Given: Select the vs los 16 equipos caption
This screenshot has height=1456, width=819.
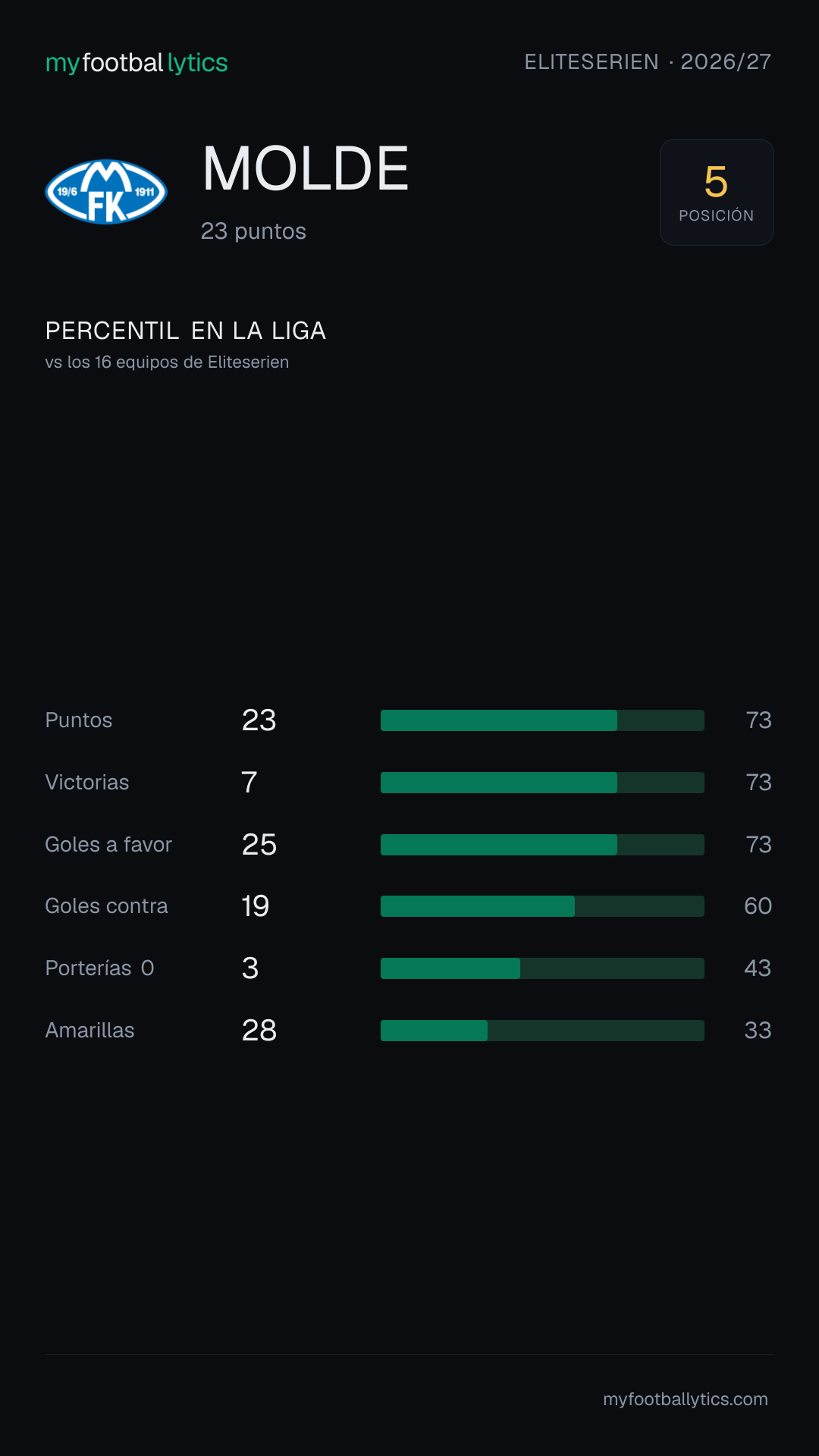Looking at the screenshot, I should click(167, 362).
